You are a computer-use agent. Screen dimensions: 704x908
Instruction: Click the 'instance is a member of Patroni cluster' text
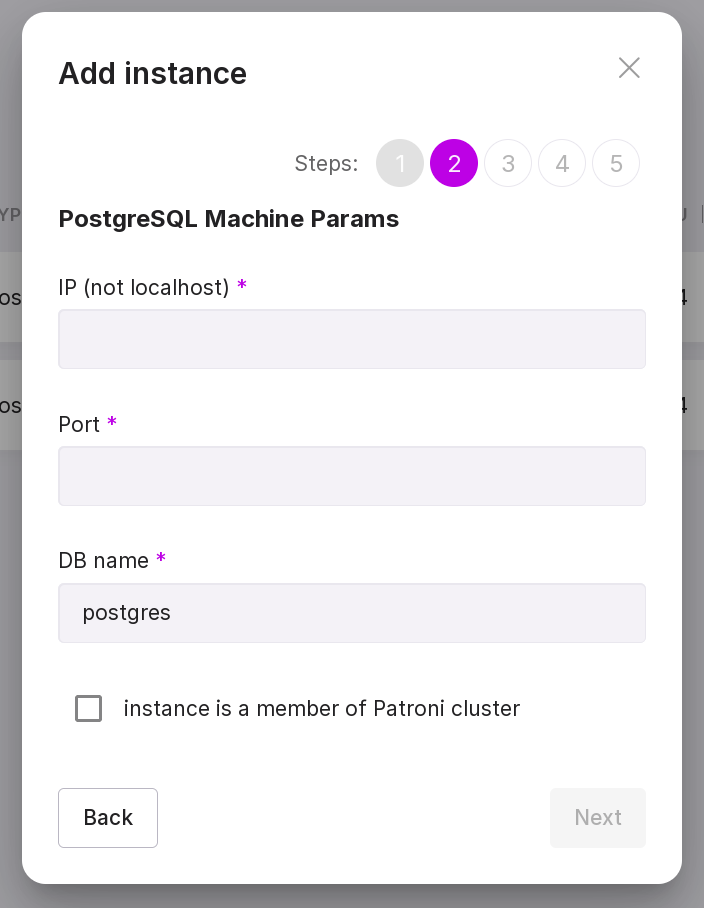pos(321,709)
